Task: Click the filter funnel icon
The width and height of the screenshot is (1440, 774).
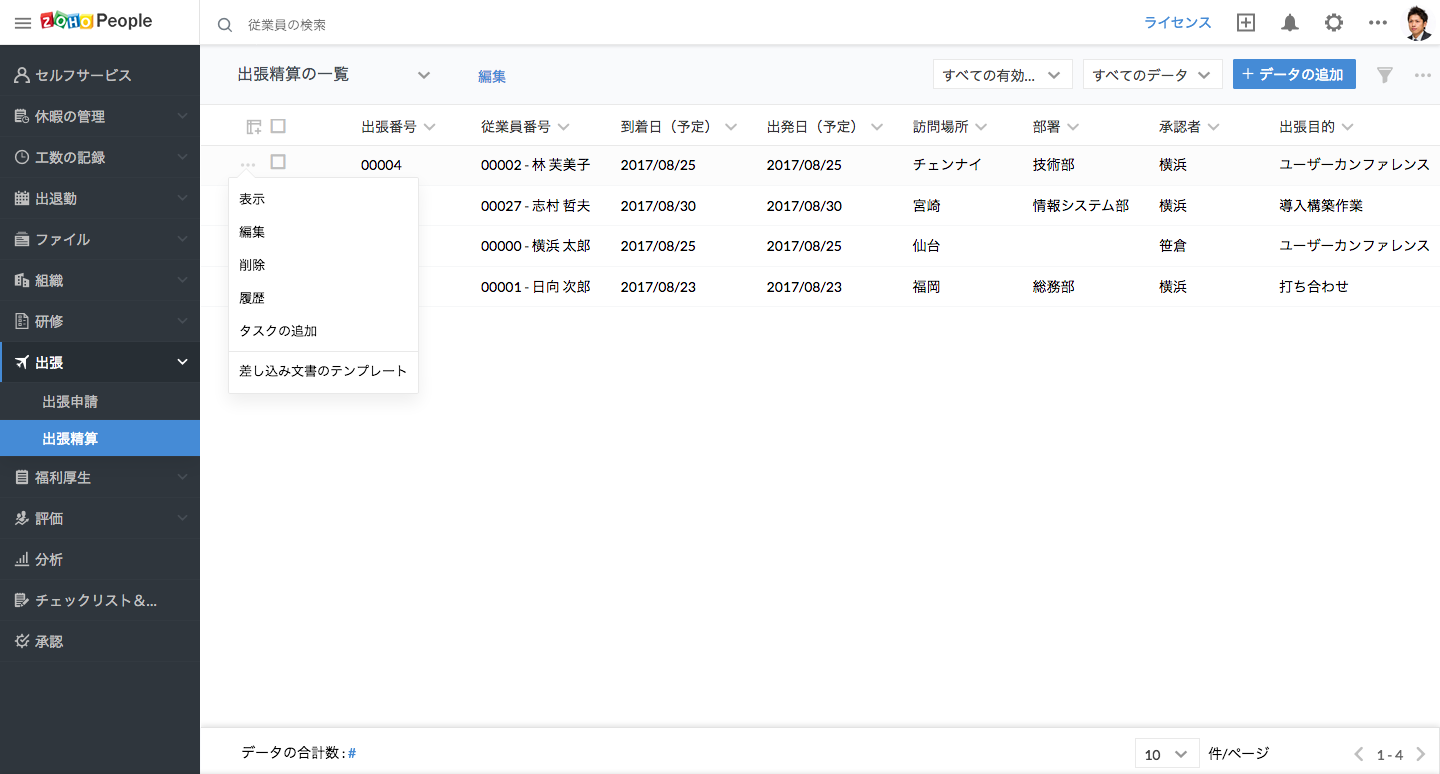Action: point(1385,75)
